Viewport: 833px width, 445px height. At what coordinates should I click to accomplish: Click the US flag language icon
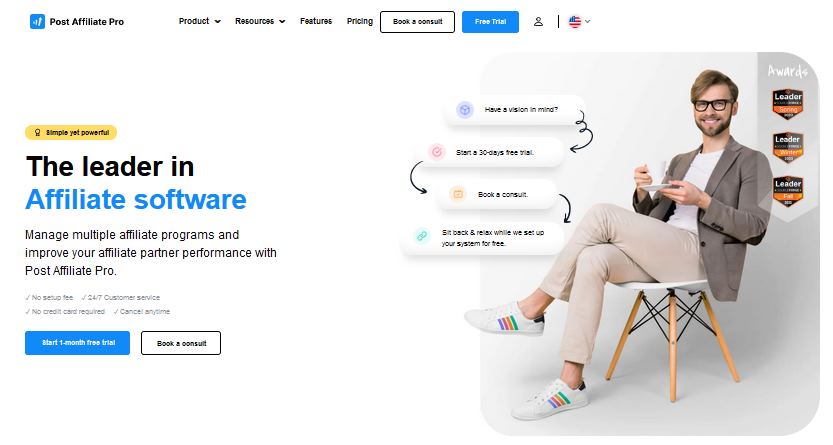click(x=575, y=22)
